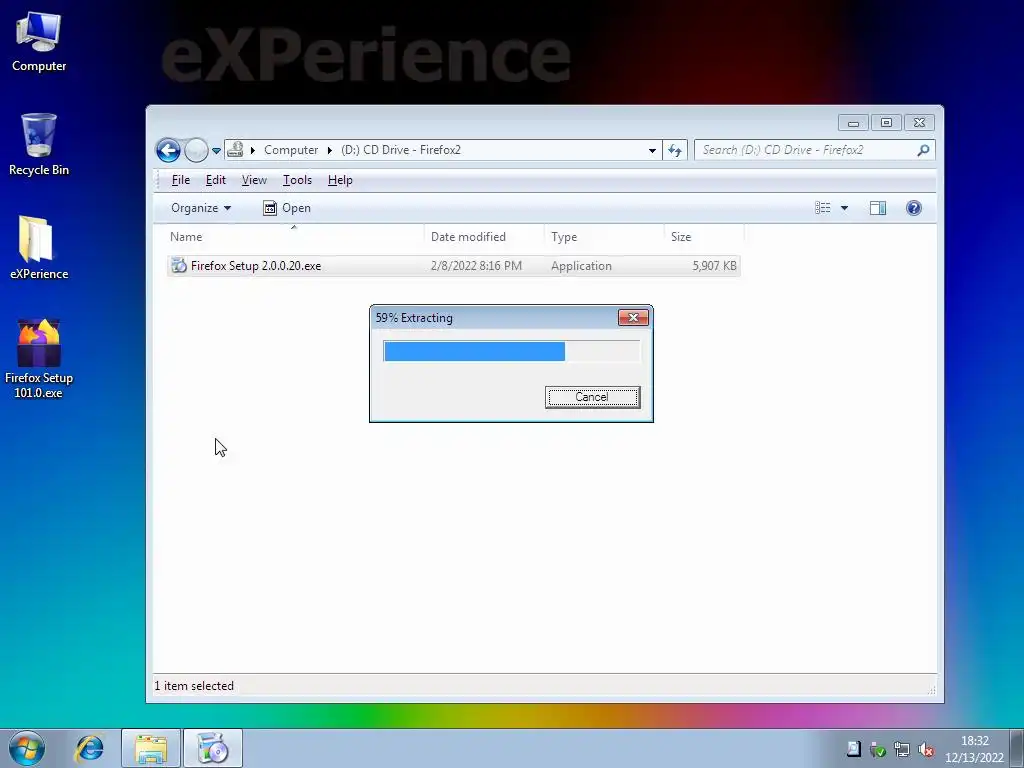This screenshot has width=1024, height=768.
Task: Sort by Size column header
Action: [x=704, y=236]
